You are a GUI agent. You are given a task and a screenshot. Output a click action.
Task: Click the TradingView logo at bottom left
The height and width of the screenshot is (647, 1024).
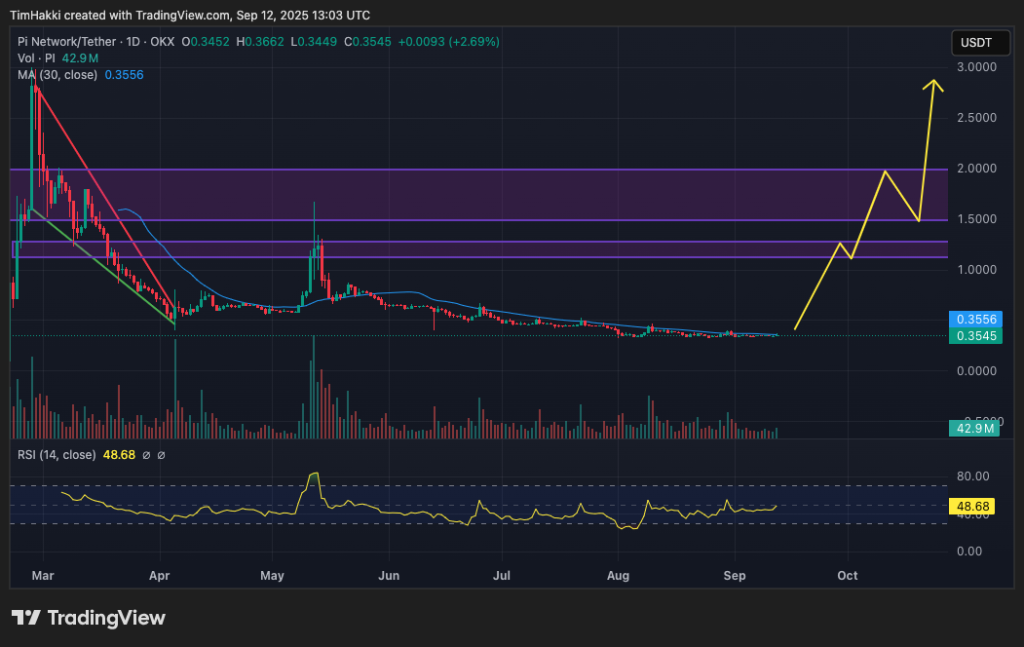(88, 617)
